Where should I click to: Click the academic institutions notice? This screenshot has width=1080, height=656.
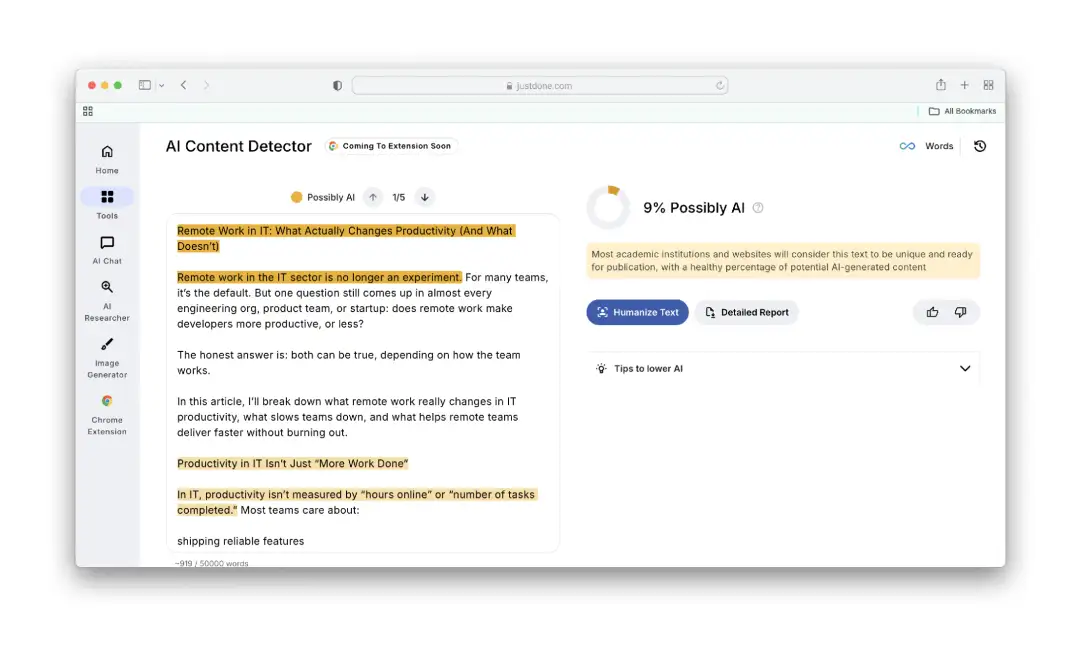coord(782,260)
